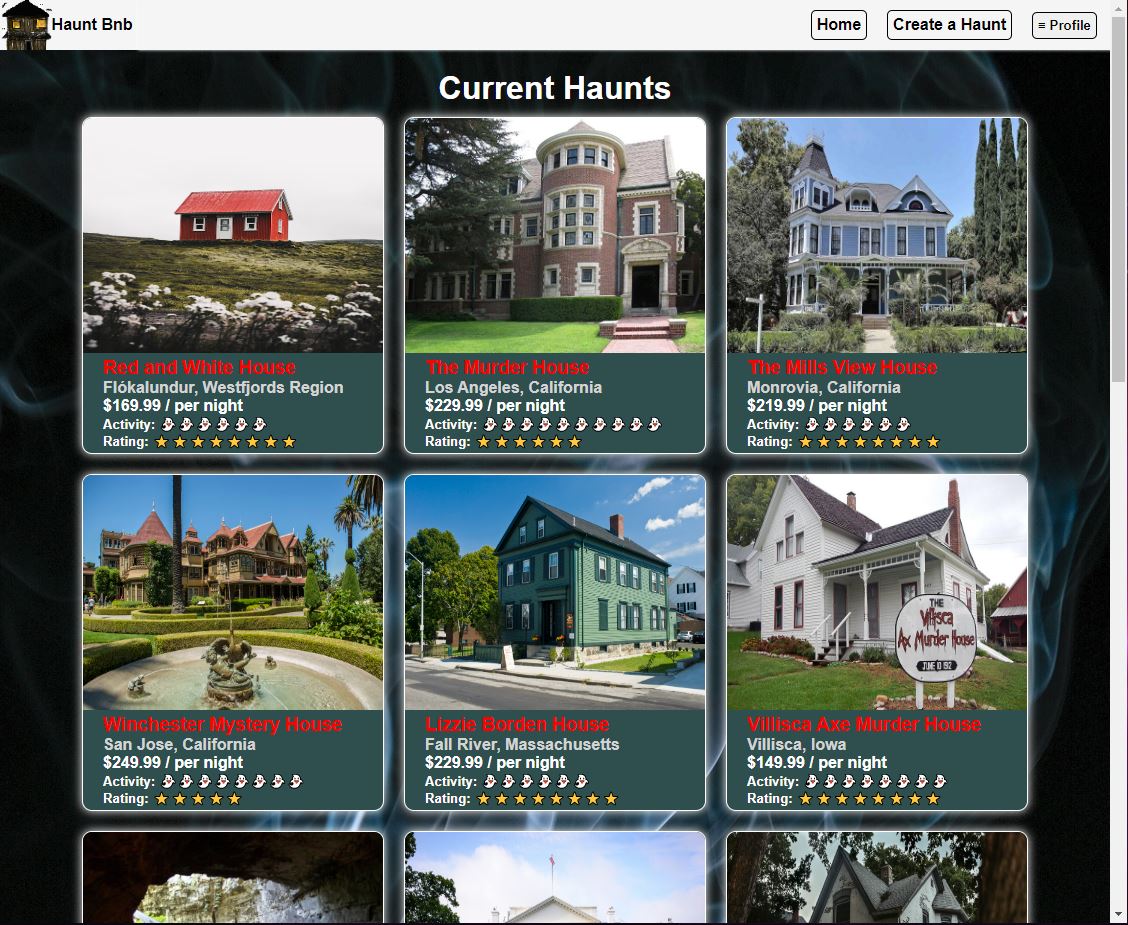Click the San Jose, California location text

tap(179, 744)
